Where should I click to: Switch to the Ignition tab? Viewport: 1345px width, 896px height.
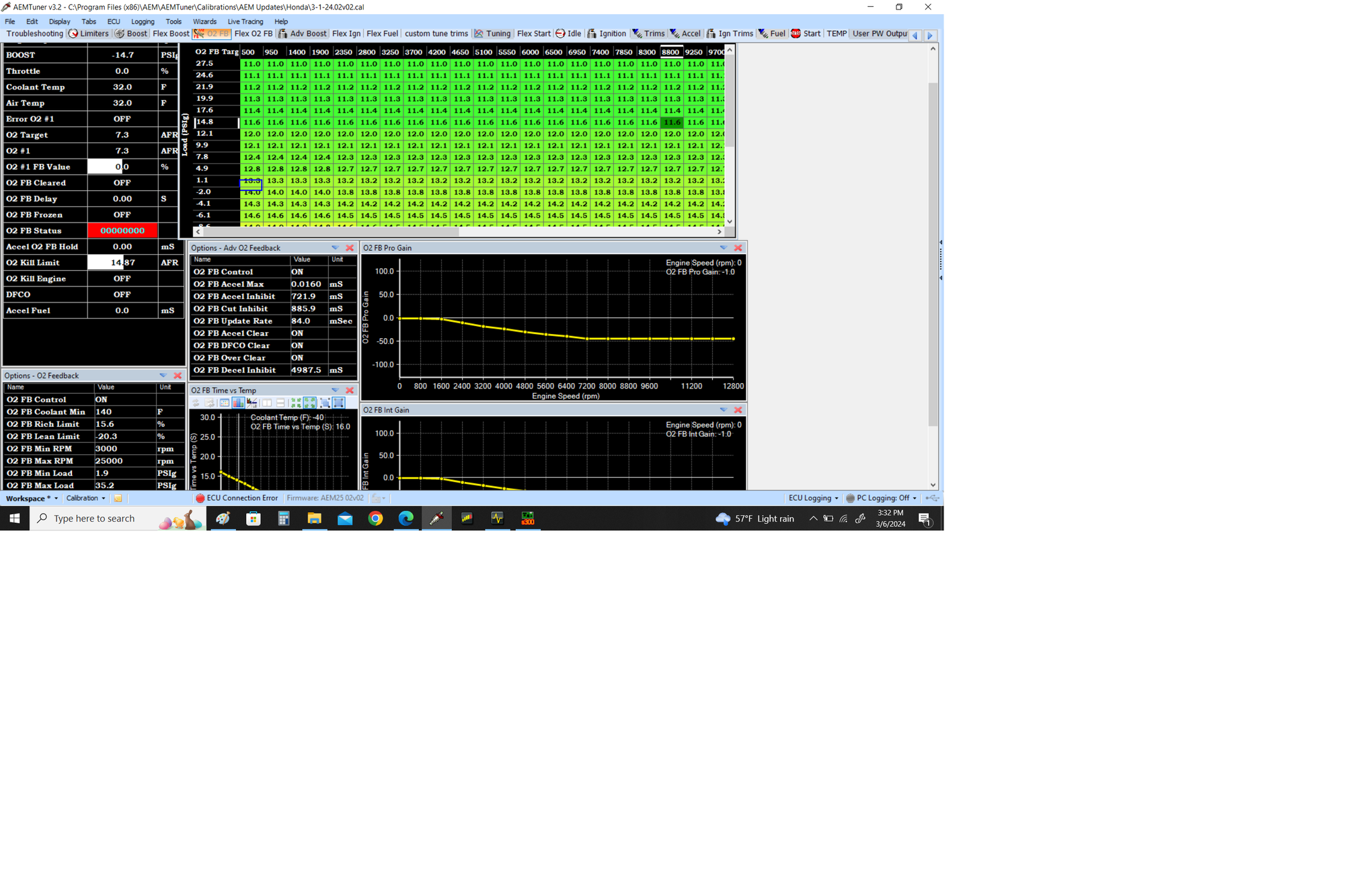607,34
